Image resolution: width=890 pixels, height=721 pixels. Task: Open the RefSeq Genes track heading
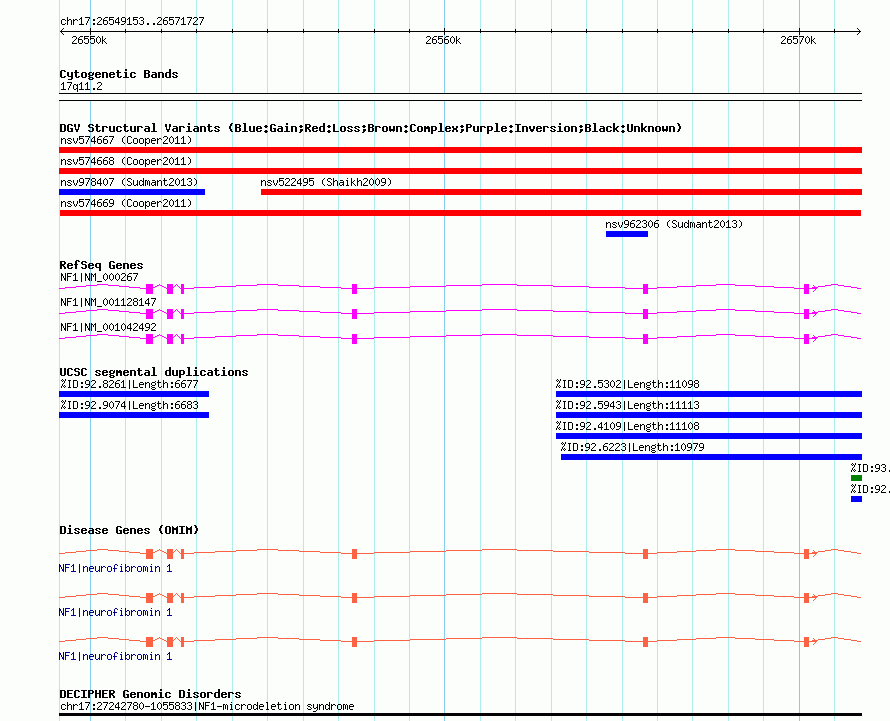101,265
